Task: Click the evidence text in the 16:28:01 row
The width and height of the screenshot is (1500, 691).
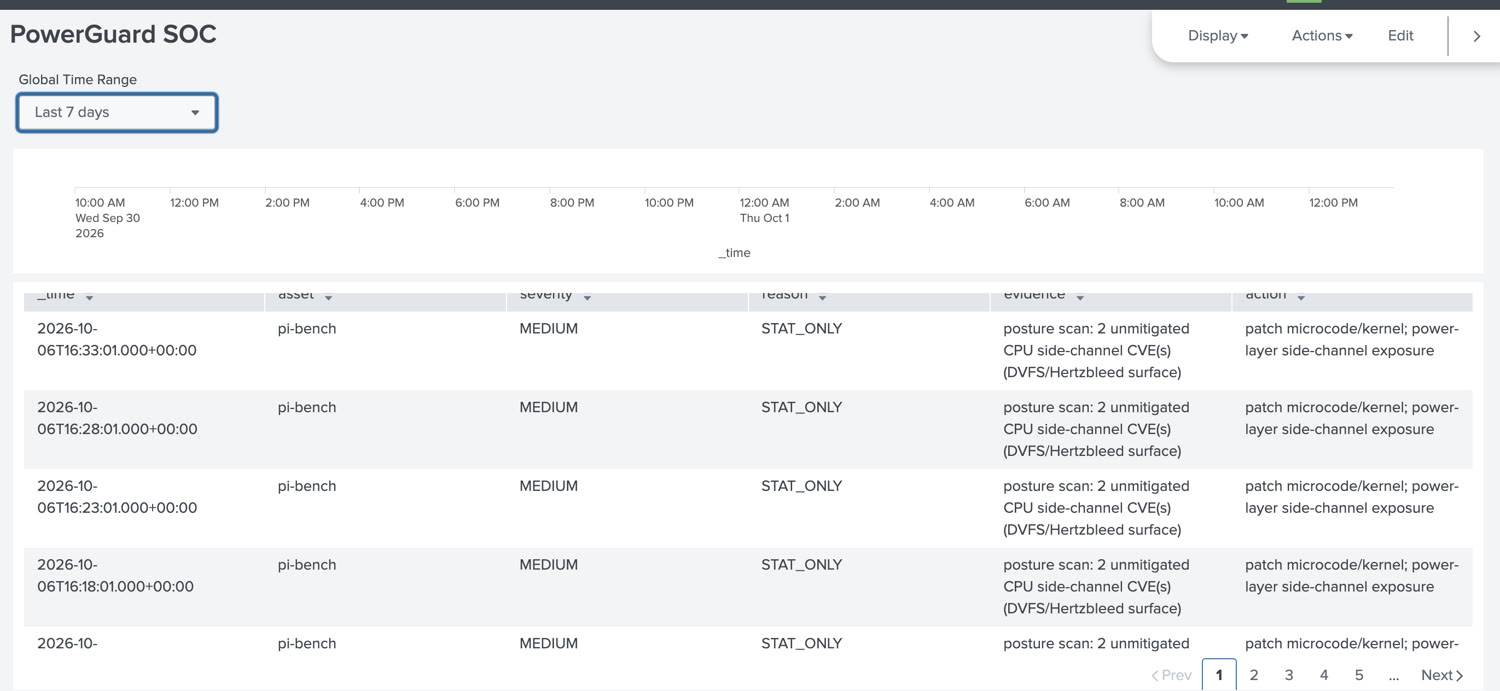Action: (1096, 429)
